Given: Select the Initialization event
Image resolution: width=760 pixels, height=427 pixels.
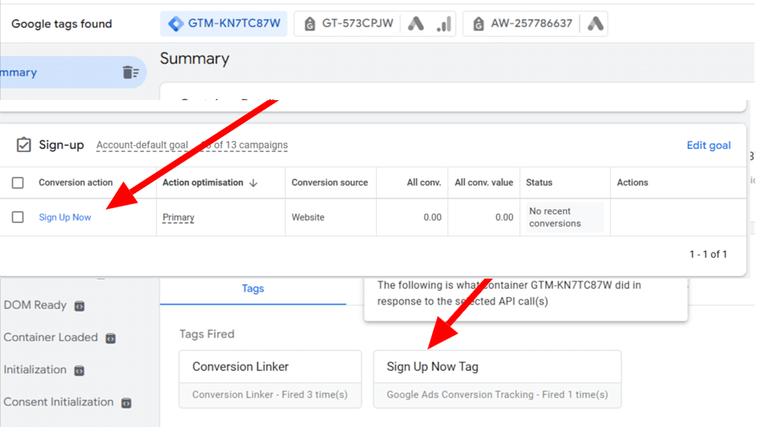Looking at the screenshot, I should 35,370.
